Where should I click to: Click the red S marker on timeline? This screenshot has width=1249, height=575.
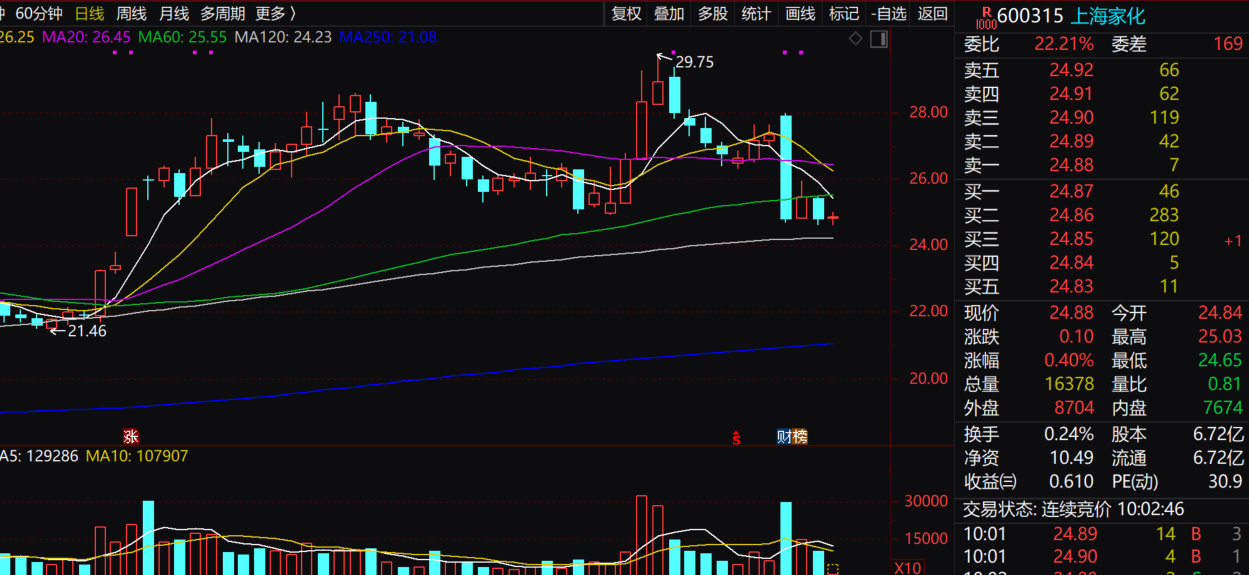click(736, 437)
